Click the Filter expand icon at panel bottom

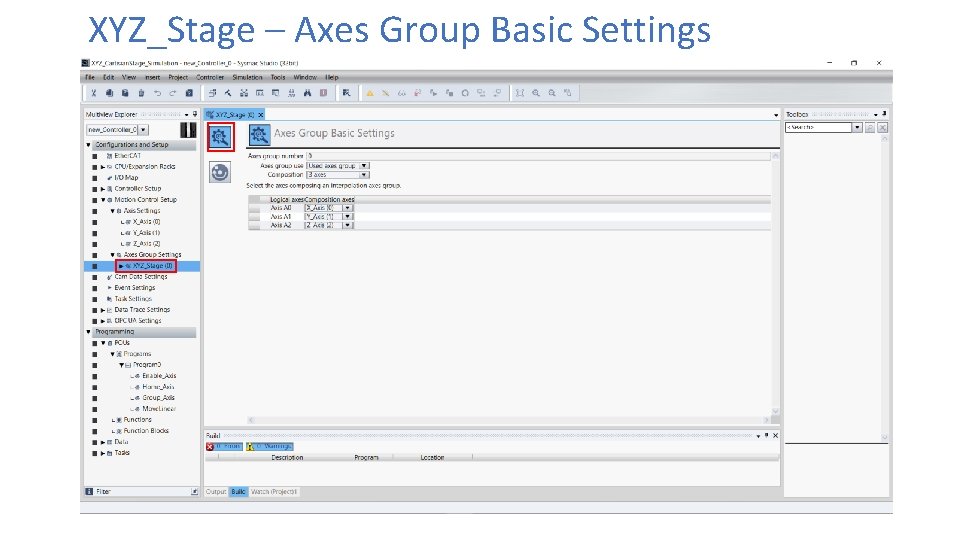(x=195, y=492)
